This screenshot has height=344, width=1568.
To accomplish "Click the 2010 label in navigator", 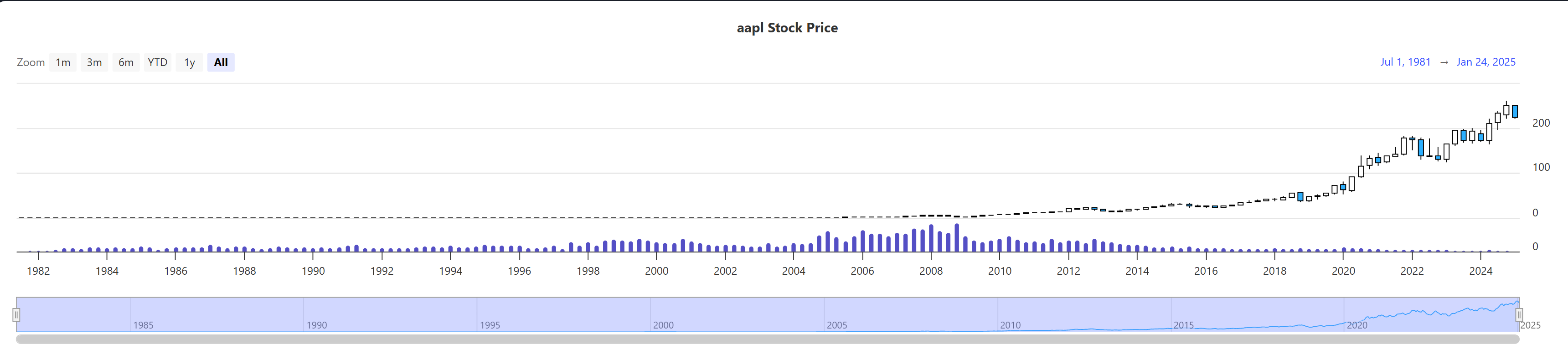I will [x=1010, y=325].
